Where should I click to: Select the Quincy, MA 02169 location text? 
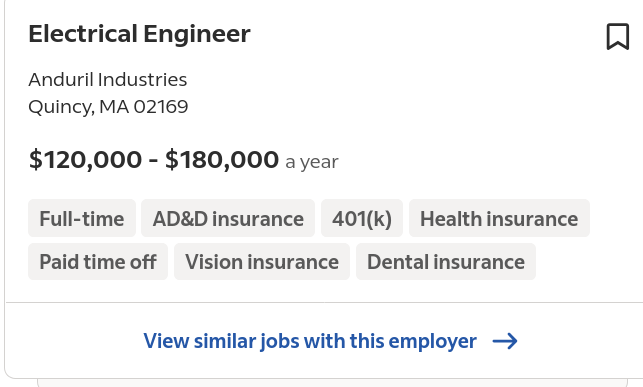pyautogui.click(x=108, y=107)
